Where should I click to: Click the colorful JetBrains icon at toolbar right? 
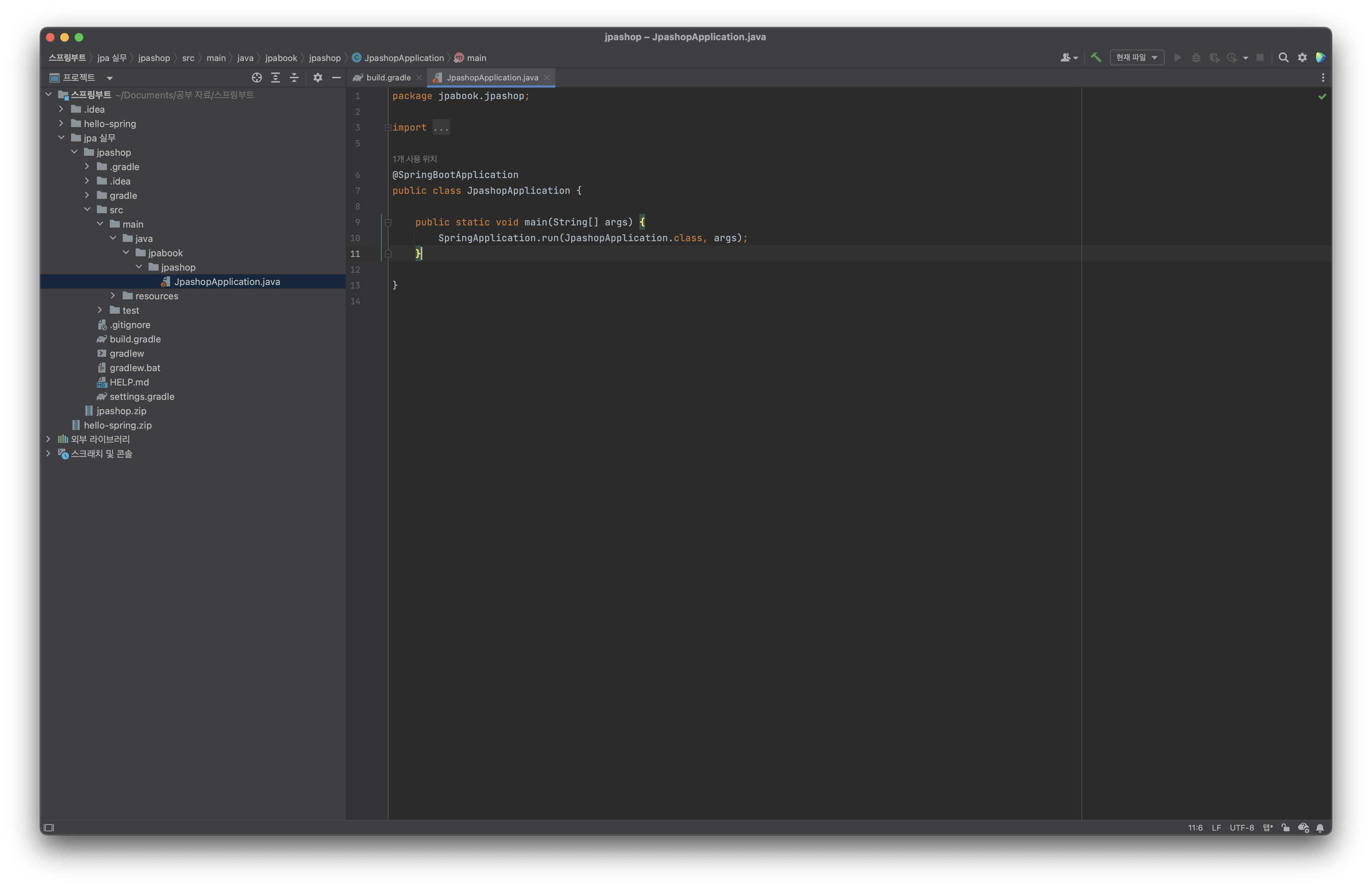(x=1321, y=58)
